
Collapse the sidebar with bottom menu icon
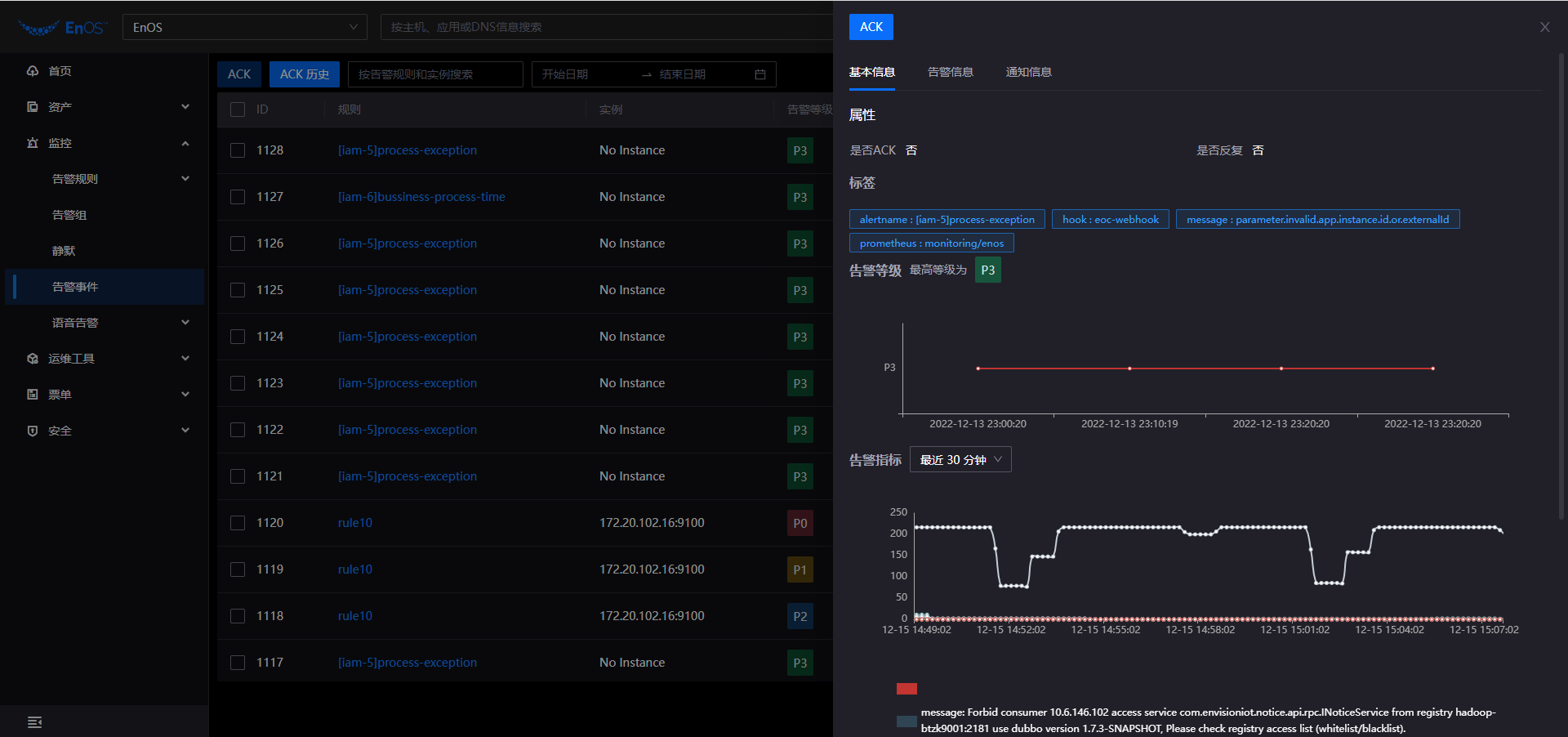point(34,722)
